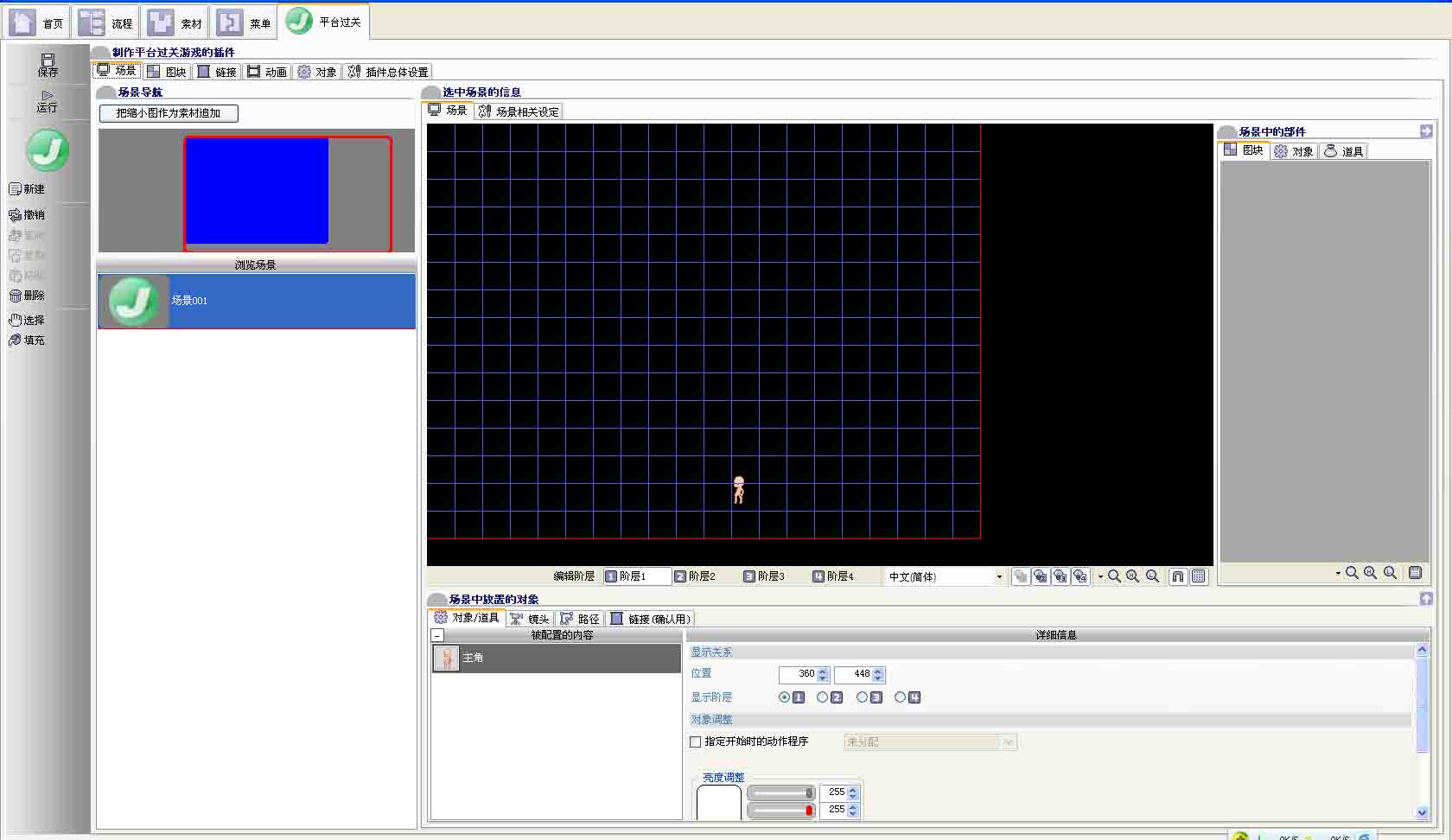Expand the 场景中的部件 panel arrow
Screen dimensions: 1452x840
[1426, 131]
